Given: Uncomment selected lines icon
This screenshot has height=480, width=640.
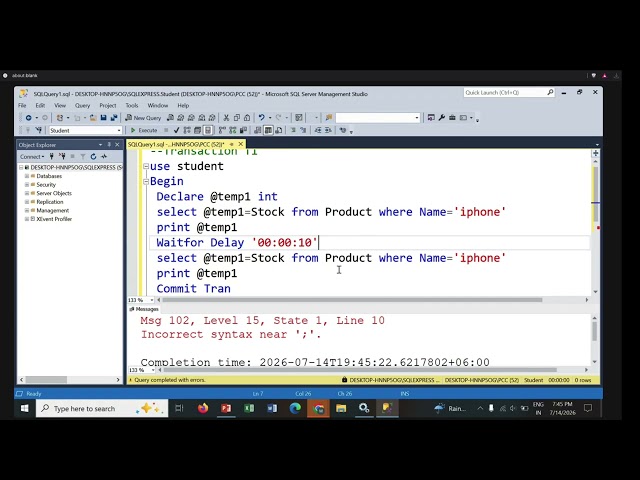Looking at the screenshot, I should tap(303, 130).
